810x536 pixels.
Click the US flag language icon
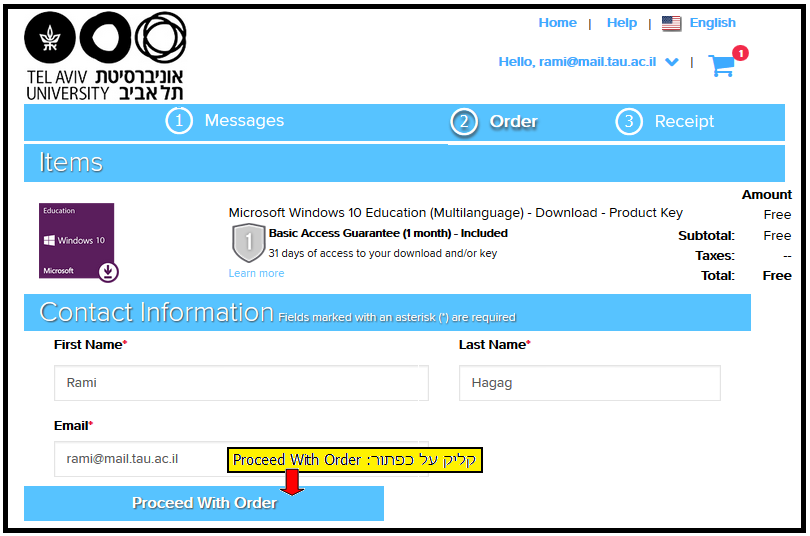pos(671,23)
